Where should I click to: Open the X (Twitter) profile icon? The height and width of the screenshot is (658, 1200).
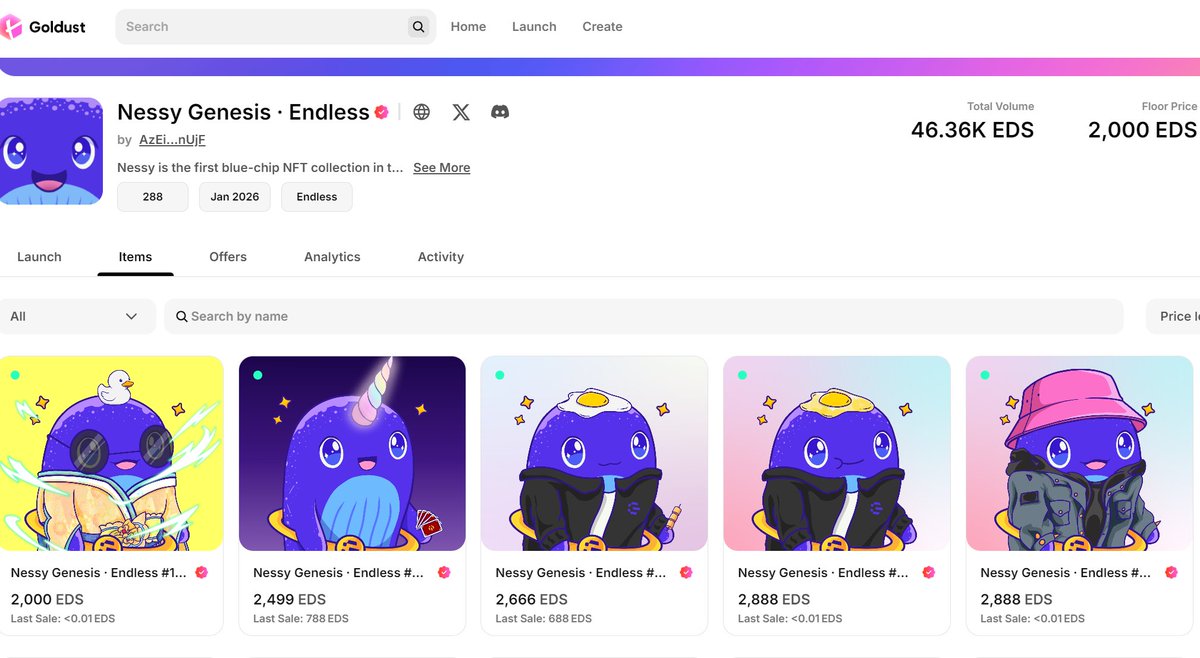point(461,112)
